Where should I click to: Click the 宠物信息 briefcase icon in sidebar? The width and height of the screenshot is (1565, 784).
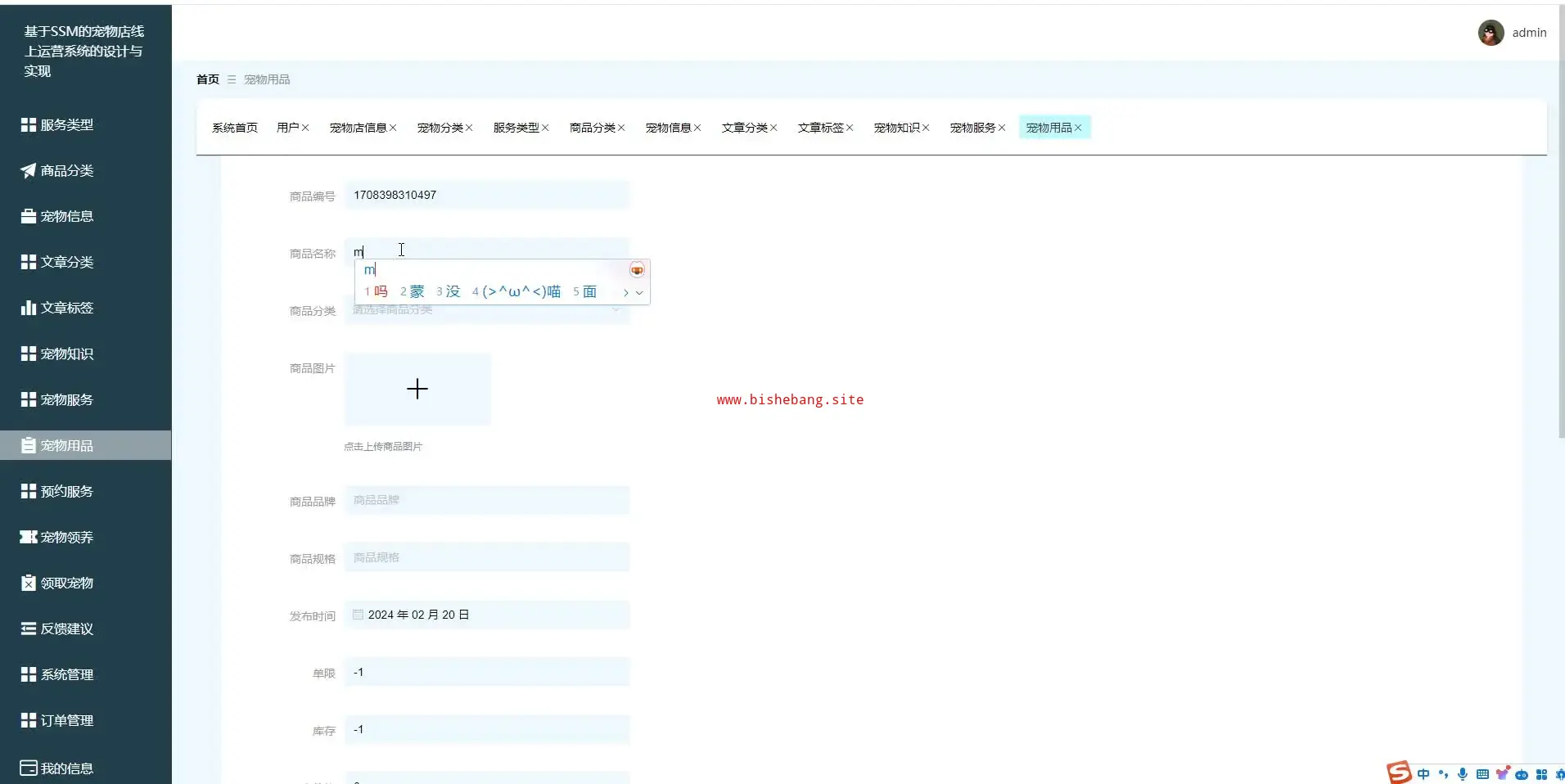pyautogui.click(x=28, y=216)
